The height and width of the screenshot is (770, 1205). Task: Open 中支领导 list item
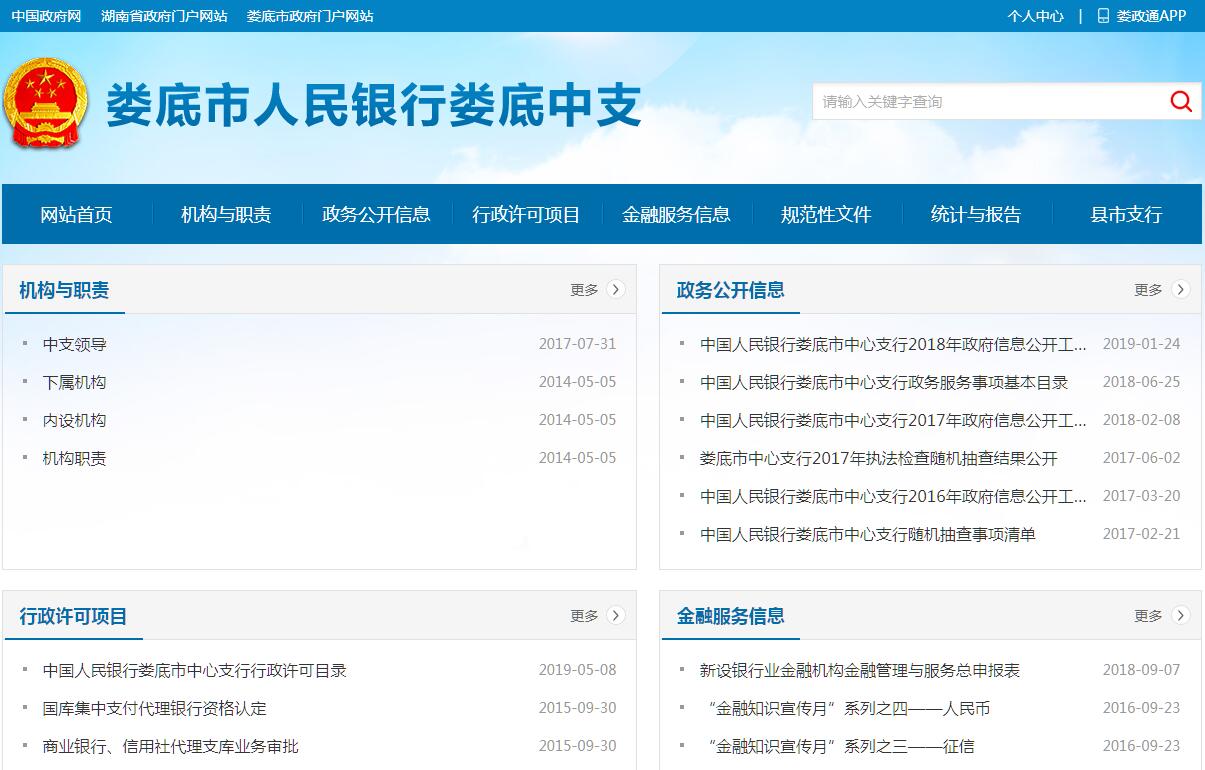75,344
